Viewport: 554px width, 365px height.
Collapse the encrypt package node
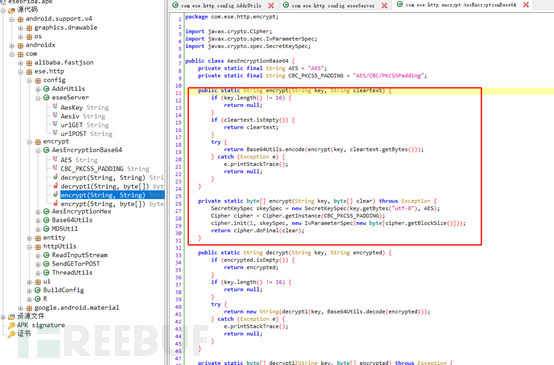[29, 142]
